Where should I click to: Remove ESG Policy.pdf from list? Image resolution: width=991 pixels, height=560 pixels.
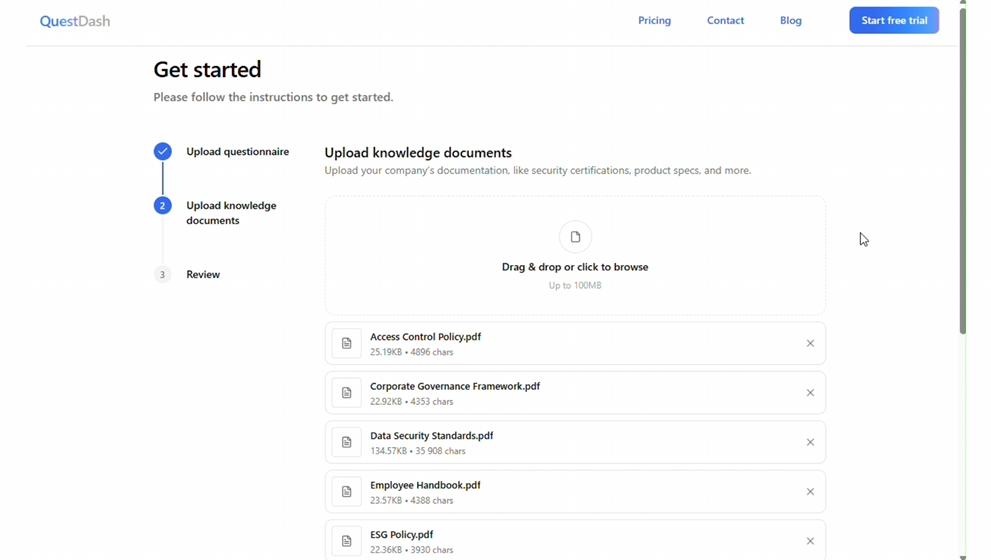click(x=810, y=541)
